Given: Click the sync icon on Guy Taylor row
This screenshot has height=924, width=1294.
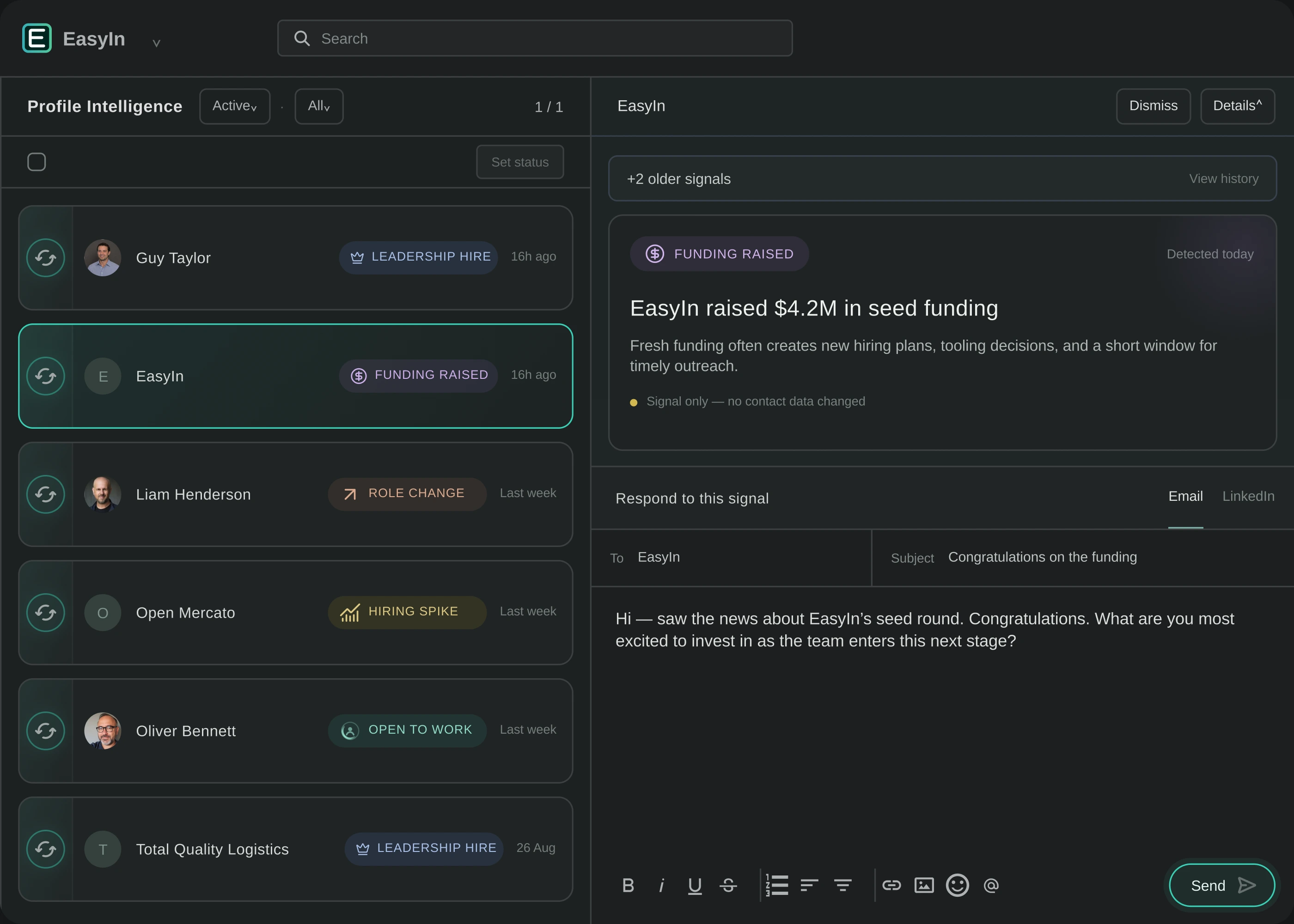Looking at the screenshot, I should [x=46, y=258].
